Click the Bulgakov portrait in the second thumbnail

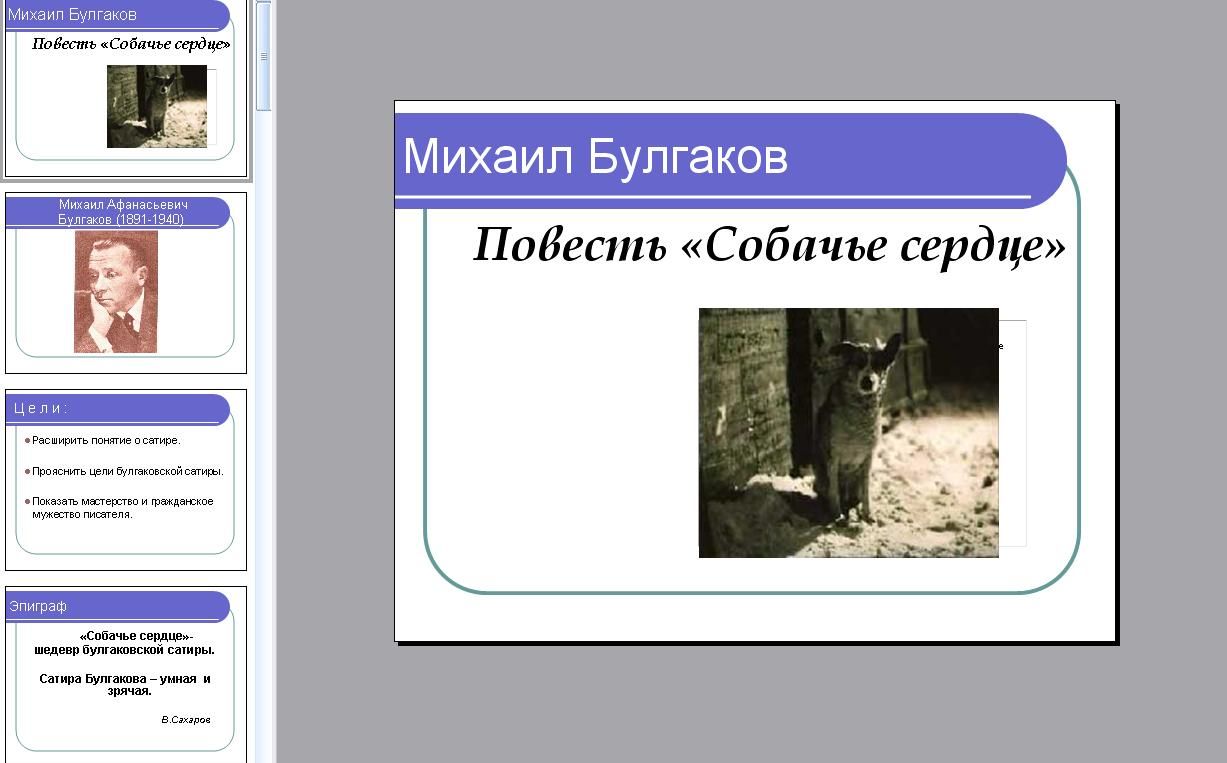point(116,292)
